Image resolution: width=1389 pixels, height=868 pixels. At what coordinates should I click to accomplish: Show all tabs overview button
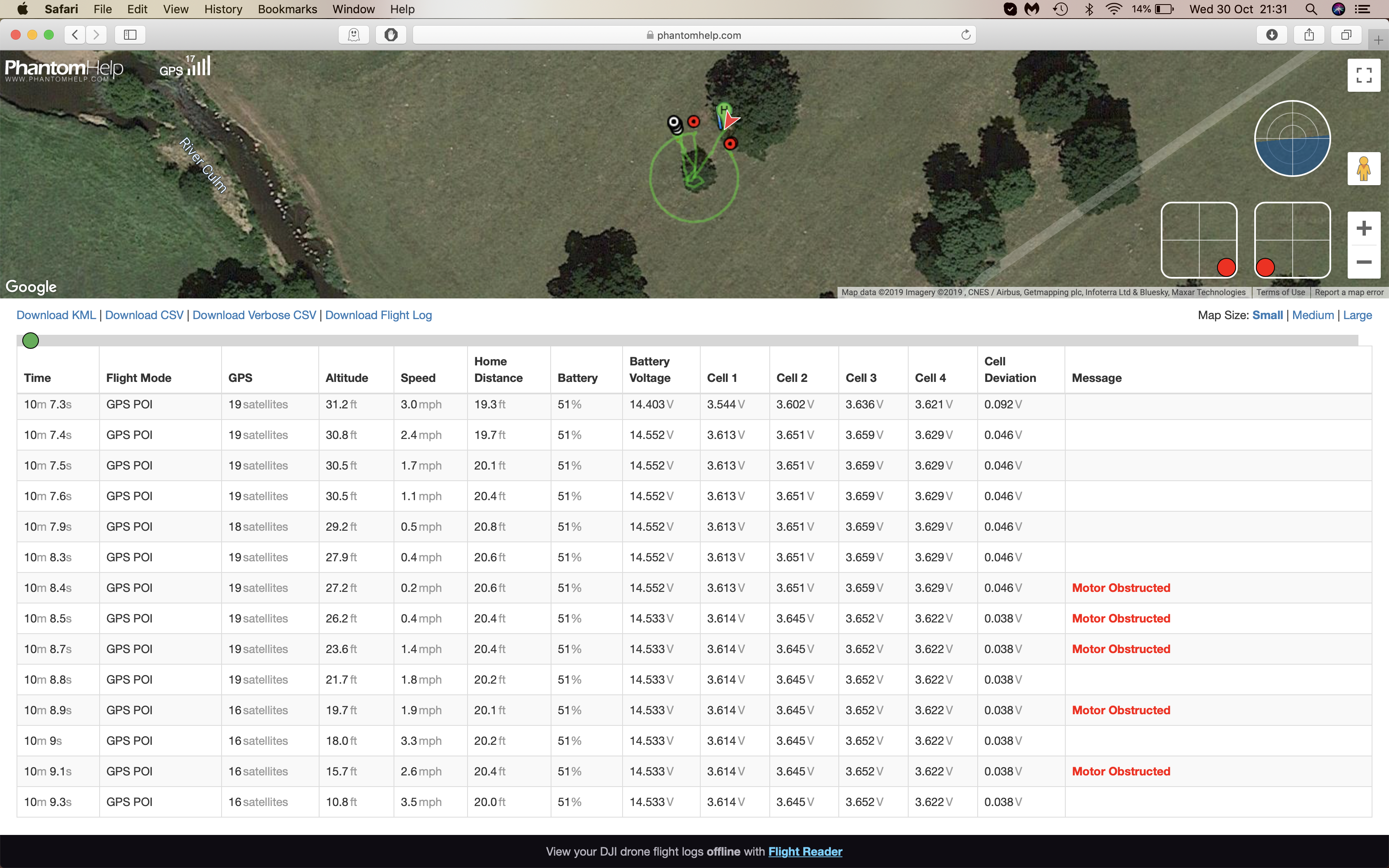1345,35
